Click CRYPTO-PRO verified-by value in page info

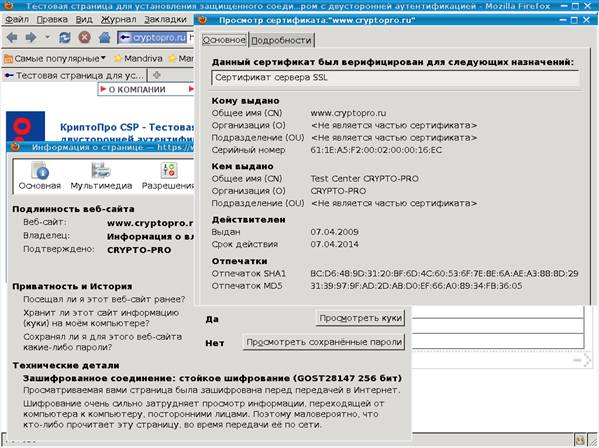point(139,250)
